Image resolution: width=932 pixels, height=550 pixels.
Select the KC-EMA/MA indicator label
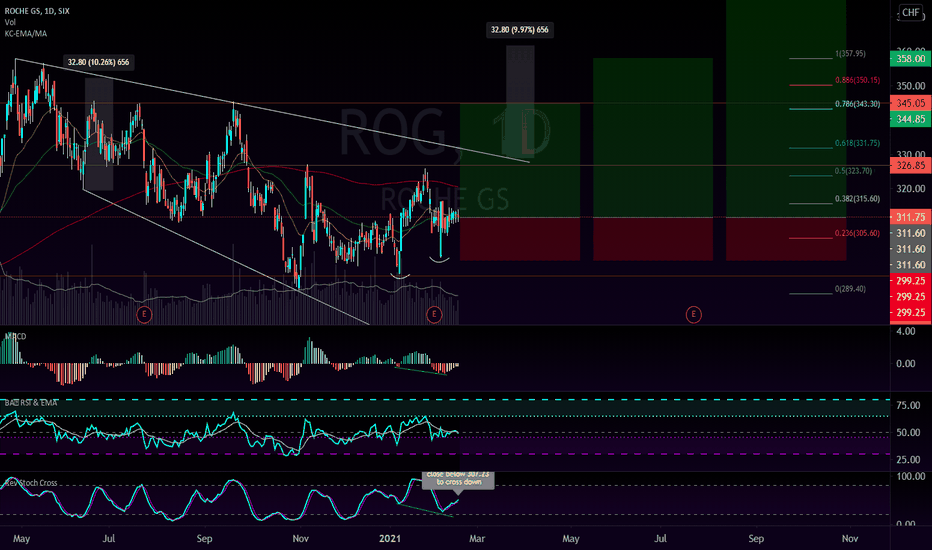coord(26,33)
